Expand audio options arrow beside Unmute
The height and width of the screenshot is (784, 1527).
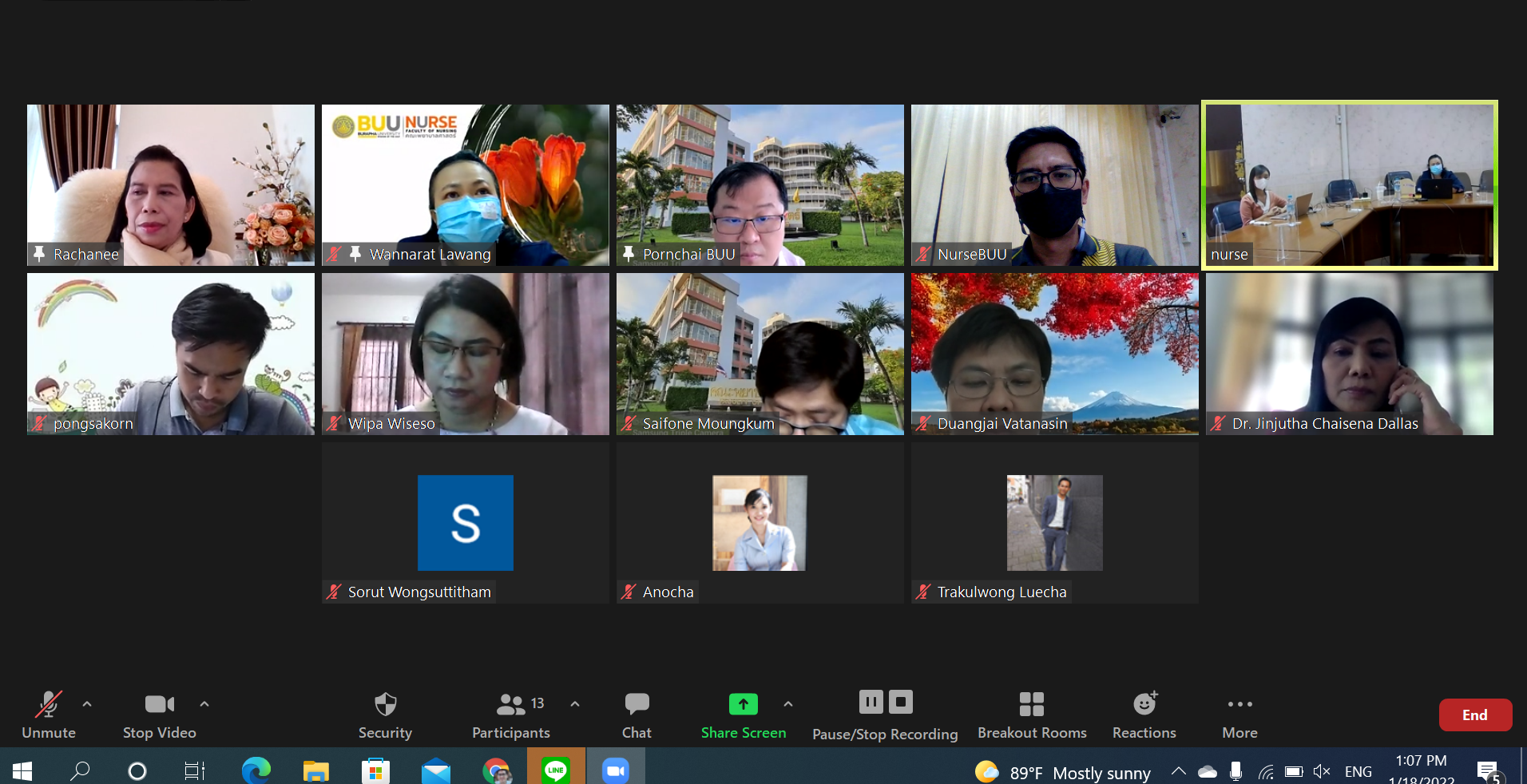coord(87,704)
